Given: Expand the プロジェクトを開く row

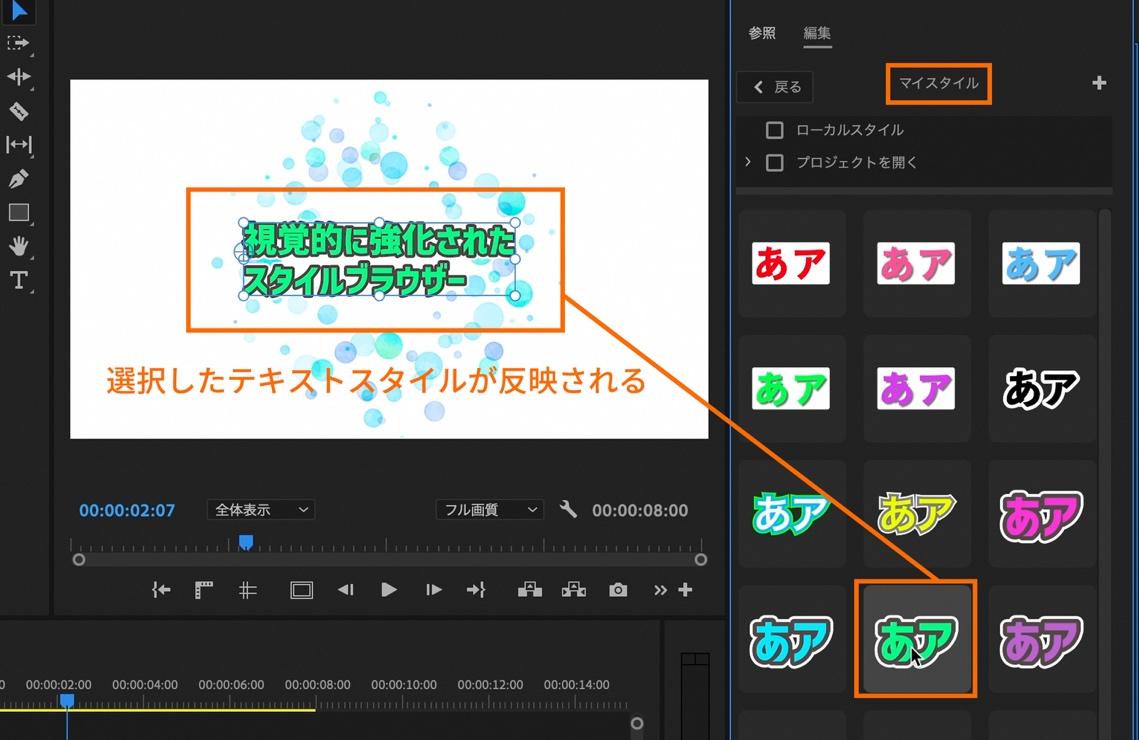Looking at the screenshot, I should point(747,161).
